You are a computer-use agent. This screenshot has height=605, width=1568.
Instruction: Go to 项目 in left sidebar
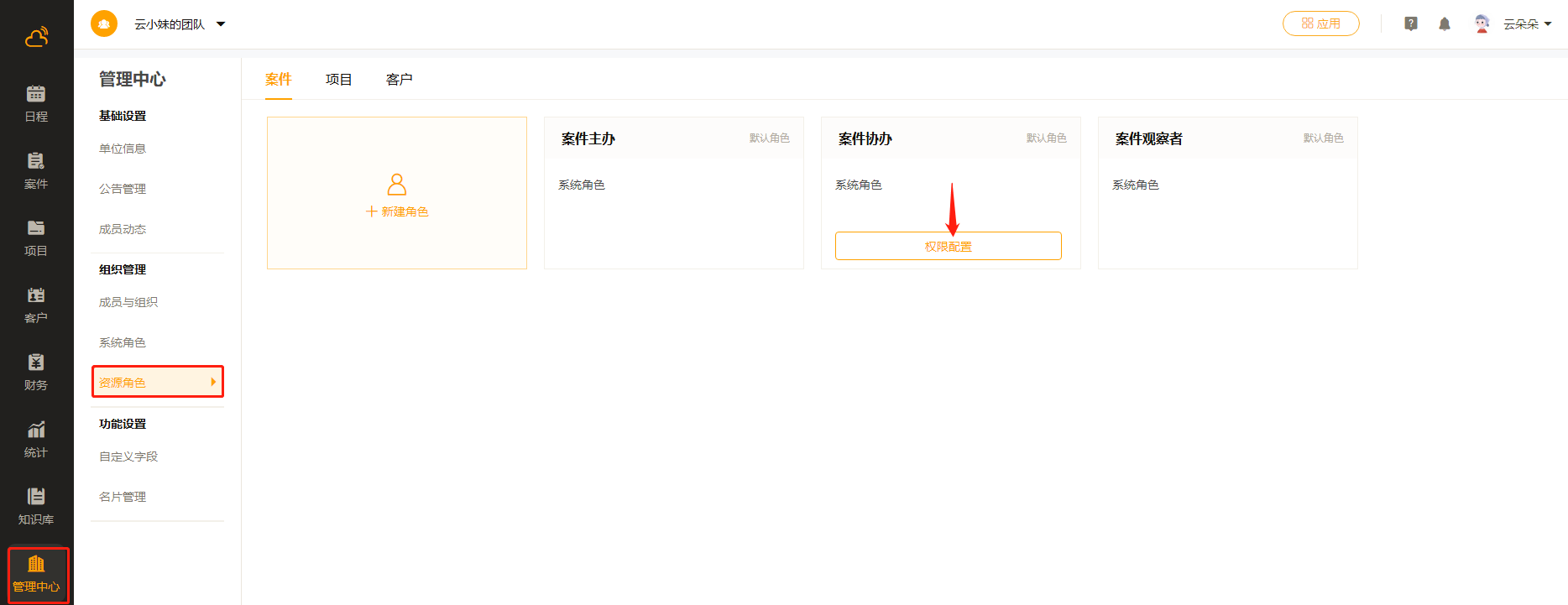point(36,237)
